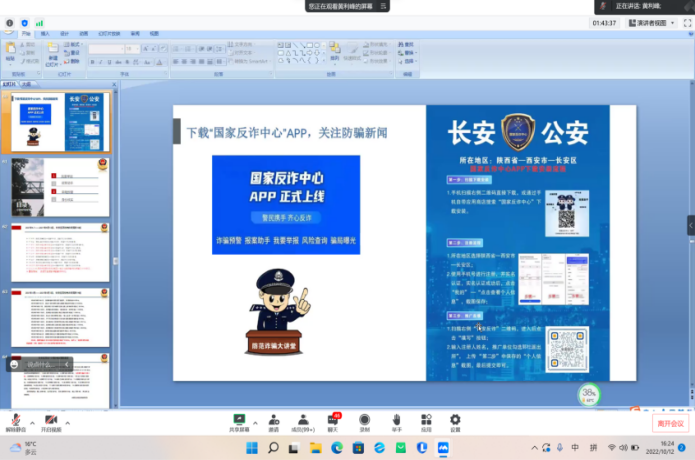Expand video options arrow beside camera
The width and height of the screenshot is (695, 460).
click(67, 420)
